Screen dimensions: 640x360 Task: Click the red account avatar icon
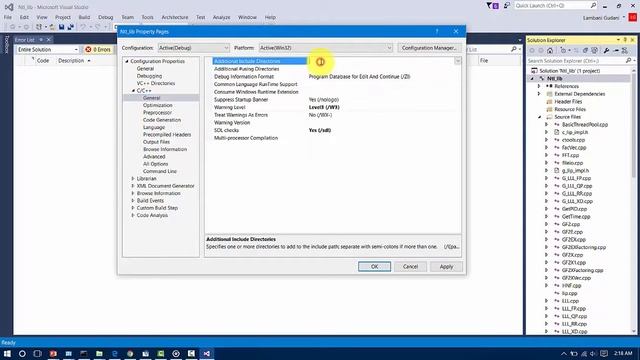pos(632,17)
